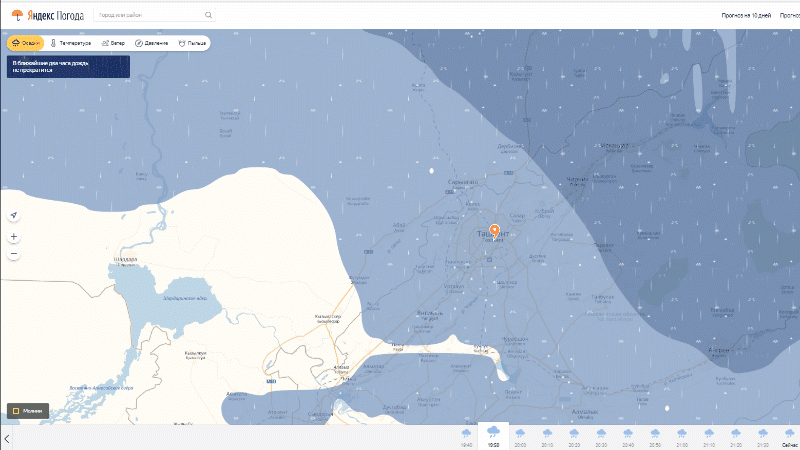The image size is (800, 450).
Task: Click the Ангрен city label on map
Action: [x=719, y=350]
